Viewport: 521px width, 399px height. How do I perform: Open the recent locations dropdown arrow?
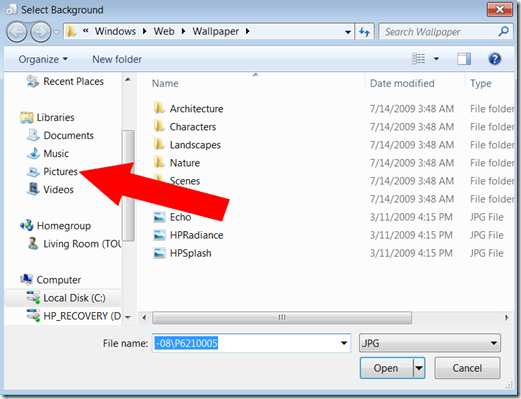pos(57,32)
